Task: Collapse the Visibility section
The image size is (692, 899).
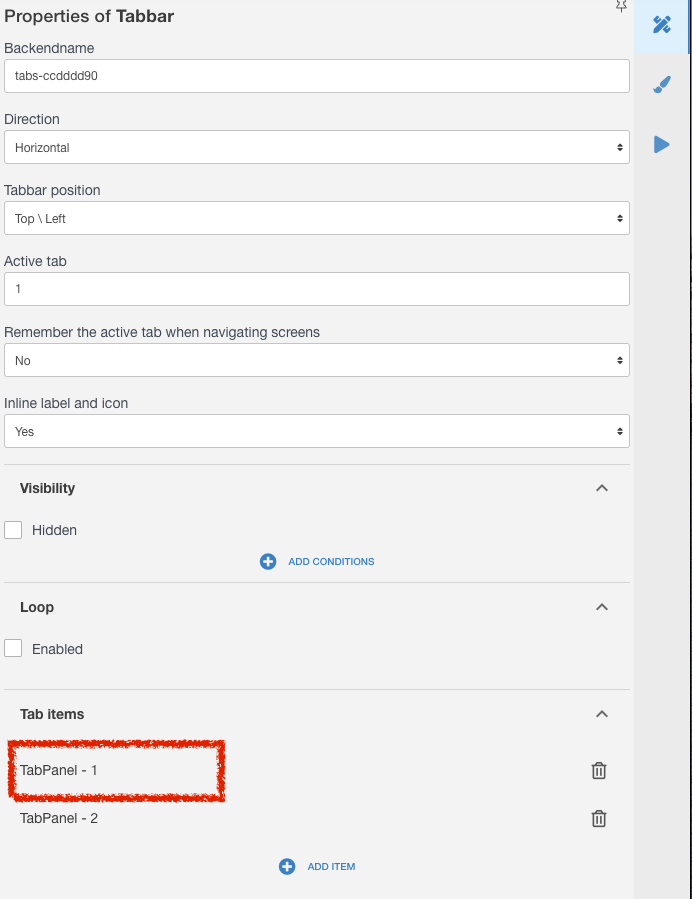Action: click(x=601, y=488)
